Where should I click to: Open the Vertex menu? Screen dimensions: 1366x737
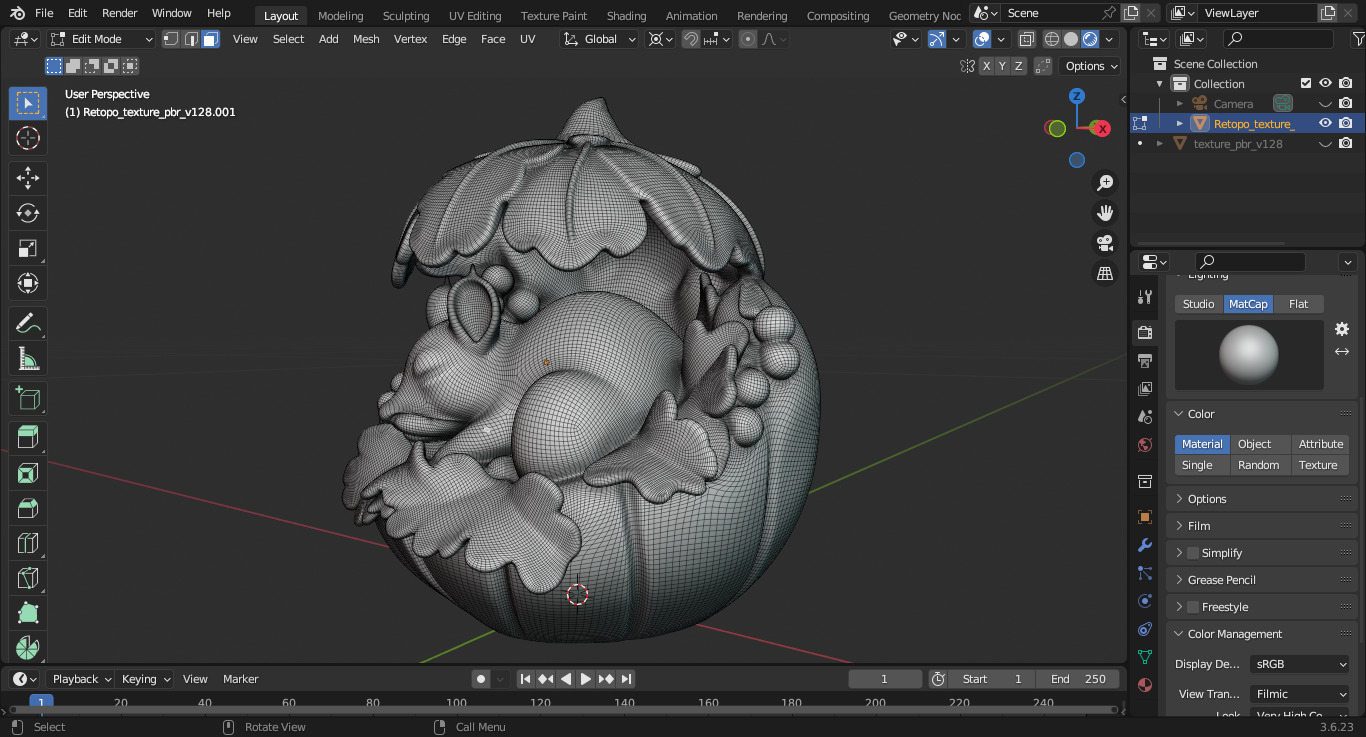pos(410,39)
